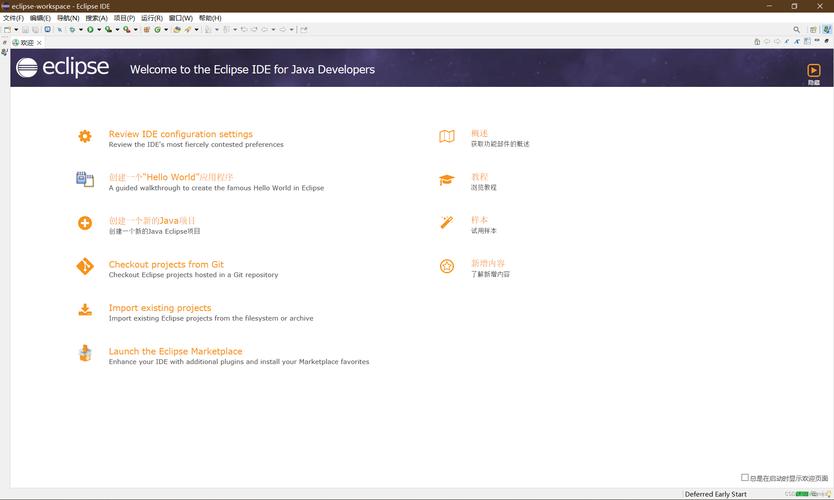
Task: Expand the Run dropdown arrow
Action: click(99, 30)
